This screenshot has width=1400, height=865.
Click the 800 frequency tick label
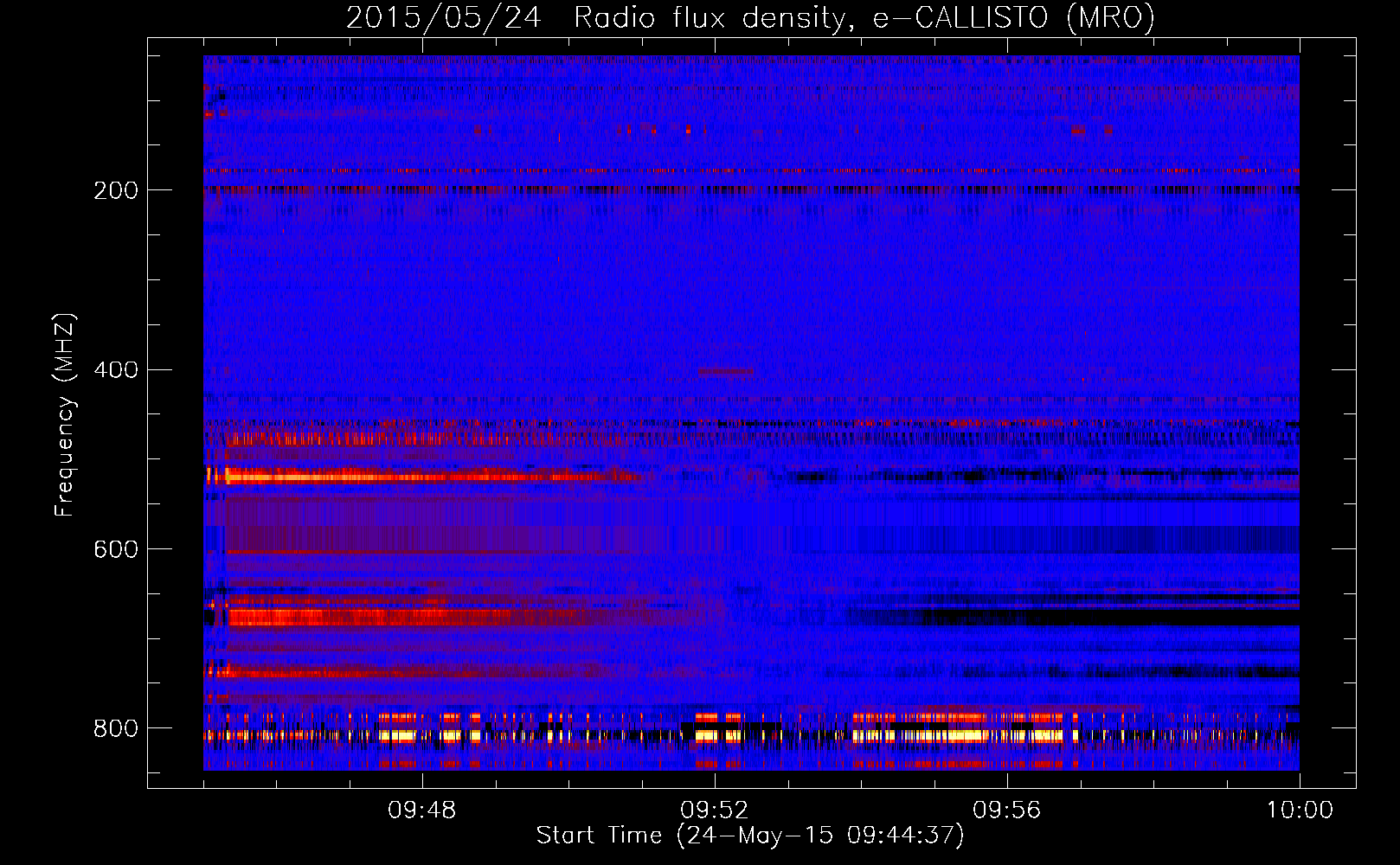[116, 728]
